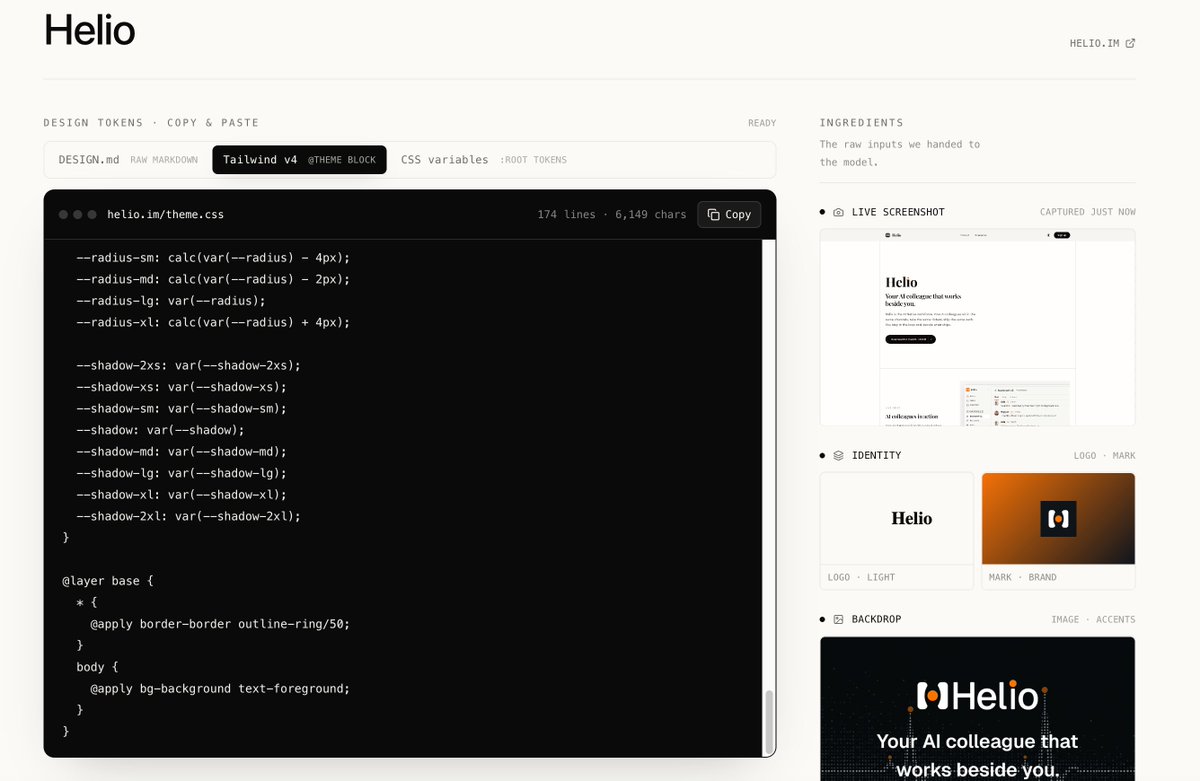The height and width of the screenshot is (781, 1200).
Task: Click the 'DESIGN TOKENS · COPY & PASTE' heading
Action: [x=151, y=123]
